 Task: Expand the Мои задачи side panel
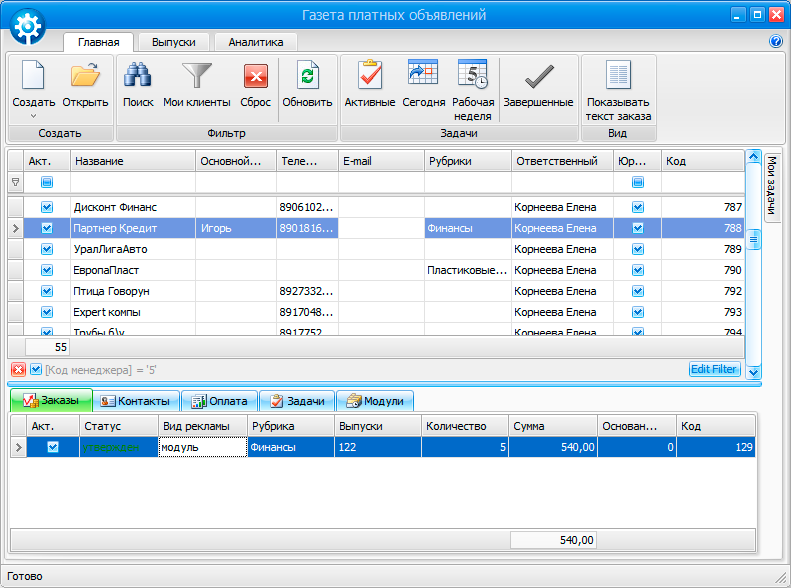point(772,186)
